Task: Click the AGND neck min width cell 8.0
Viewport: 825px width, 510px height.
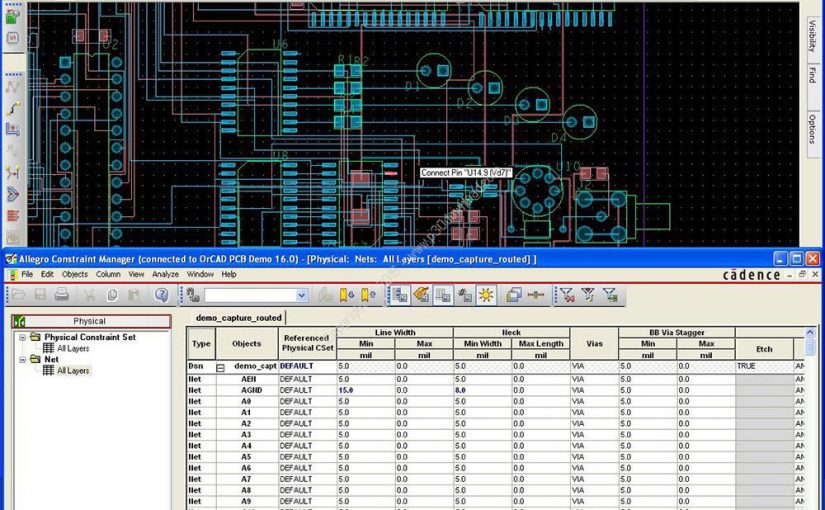Action: click(x=482, y=390)
